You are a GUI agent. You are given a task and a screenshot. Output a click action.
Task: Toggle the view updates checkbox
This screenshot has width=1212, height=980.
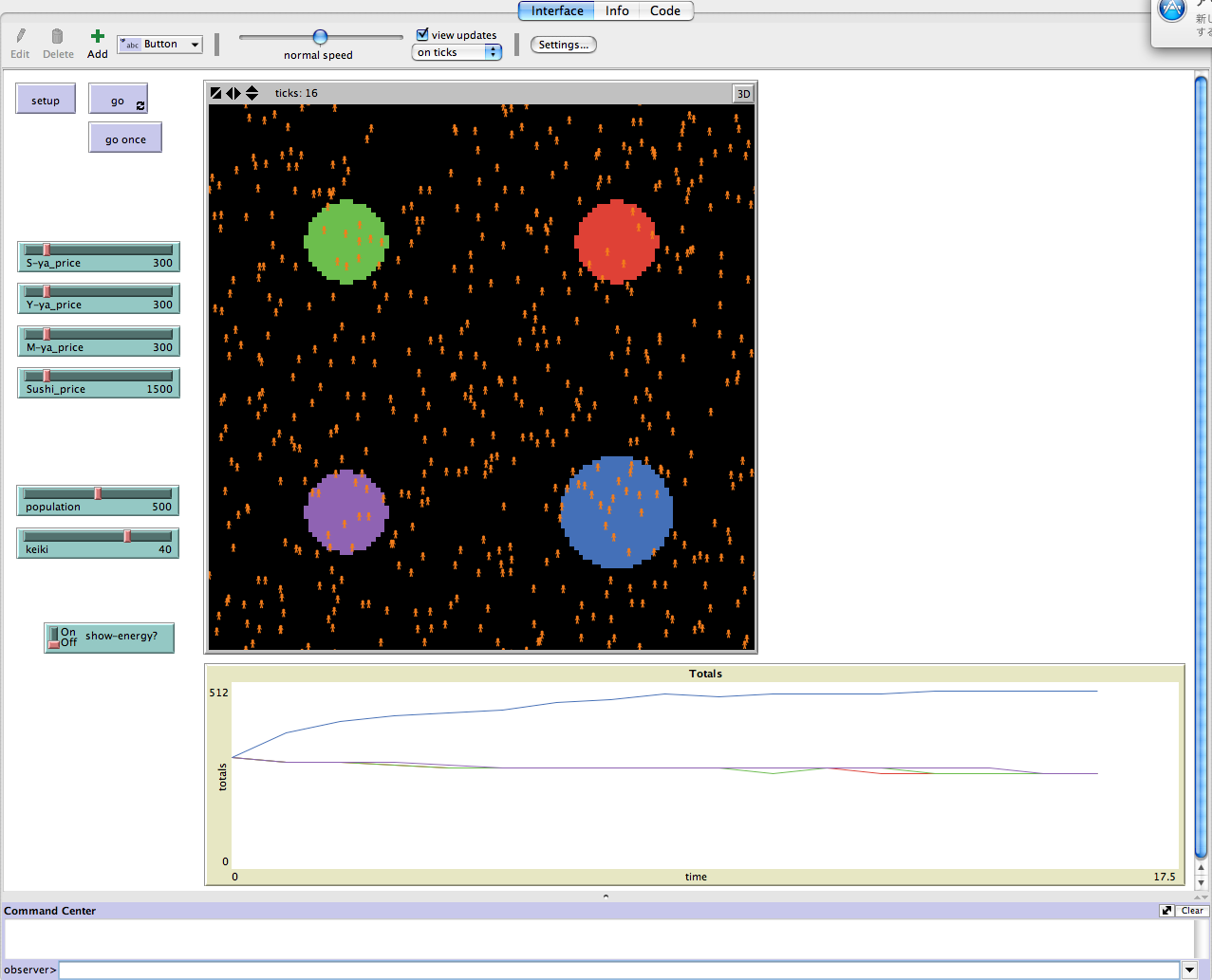pyautogui.click(x=422, y=34)
